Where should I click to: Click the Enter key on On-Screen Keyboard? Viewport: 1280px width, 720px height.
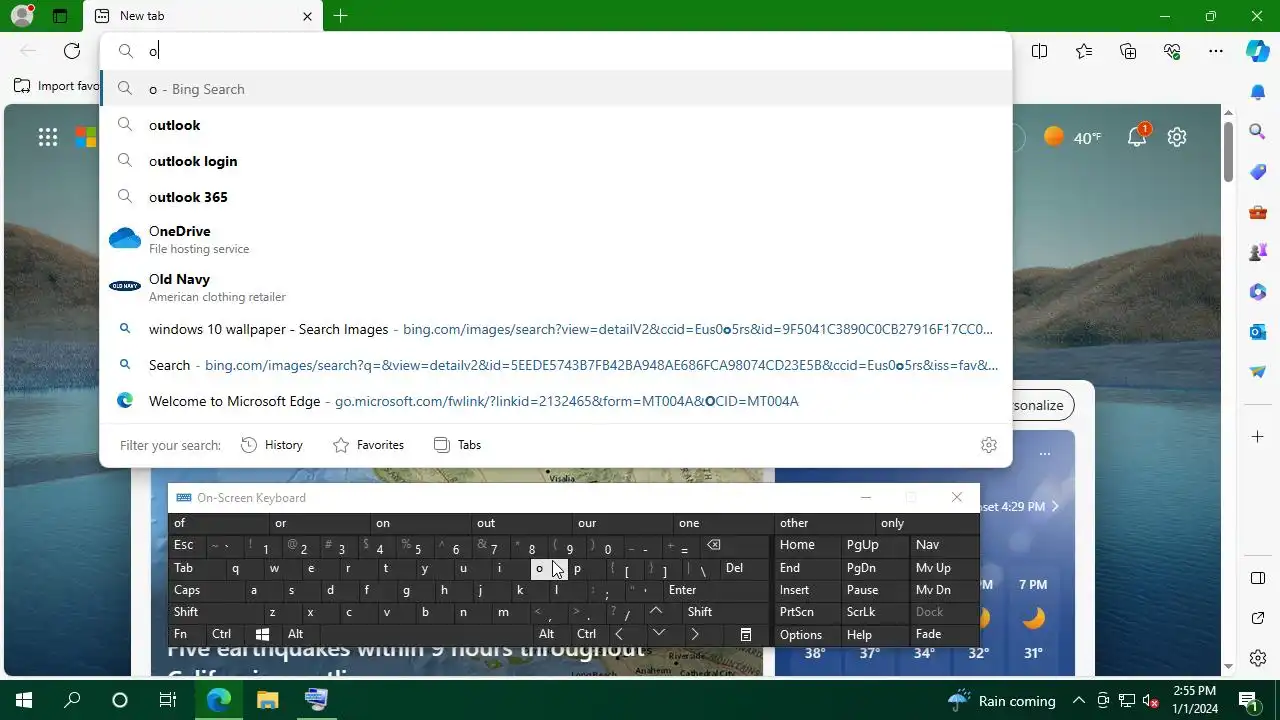point(717,590)
